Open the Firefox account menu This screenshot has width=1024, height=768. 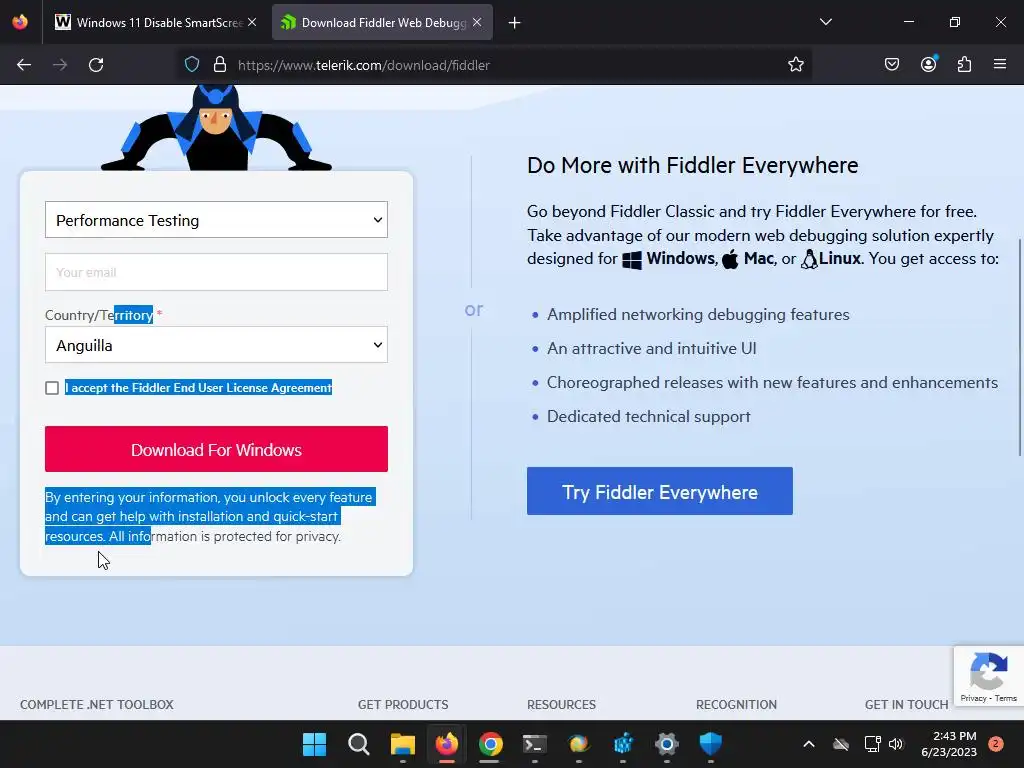click(928, 65)
